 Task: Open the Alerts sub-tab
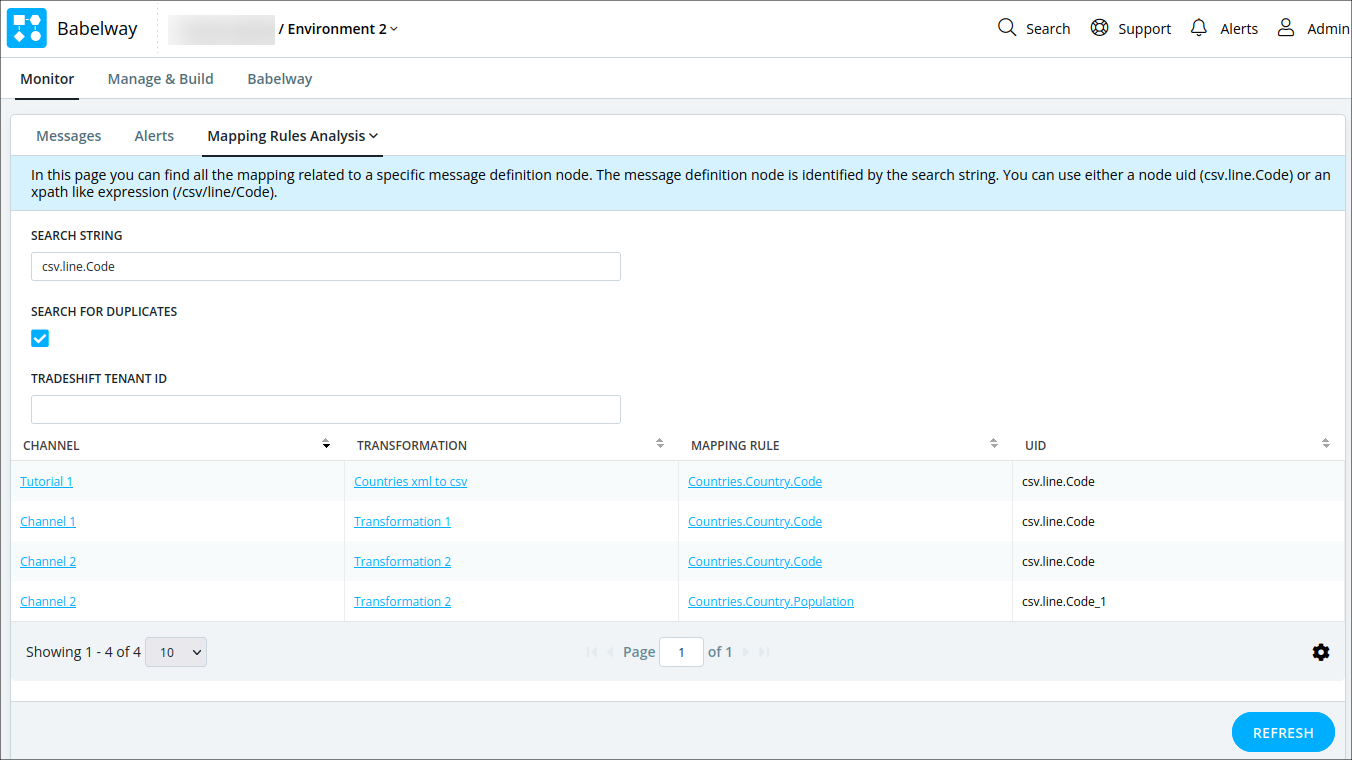154,136
